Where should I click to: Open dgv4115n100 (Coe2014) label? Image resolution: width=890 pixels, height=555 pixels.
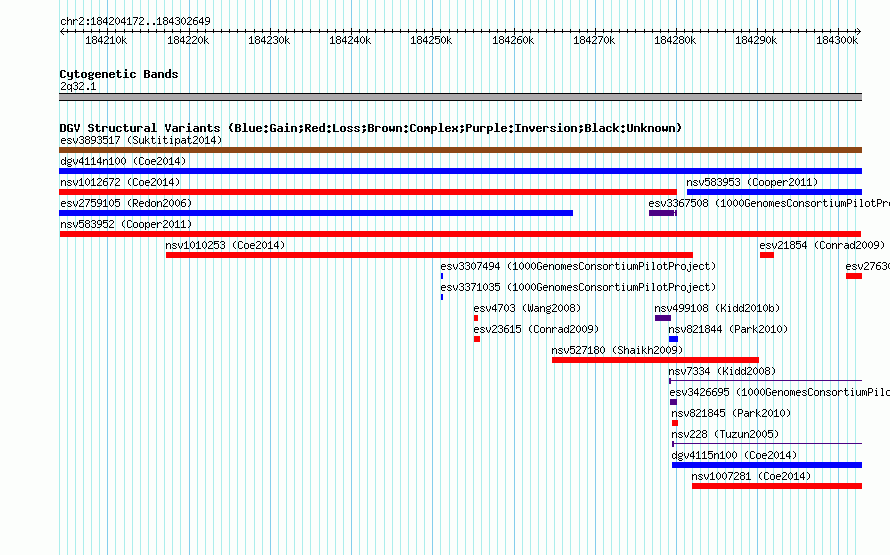pyautogui.click(x=734, y=455)
